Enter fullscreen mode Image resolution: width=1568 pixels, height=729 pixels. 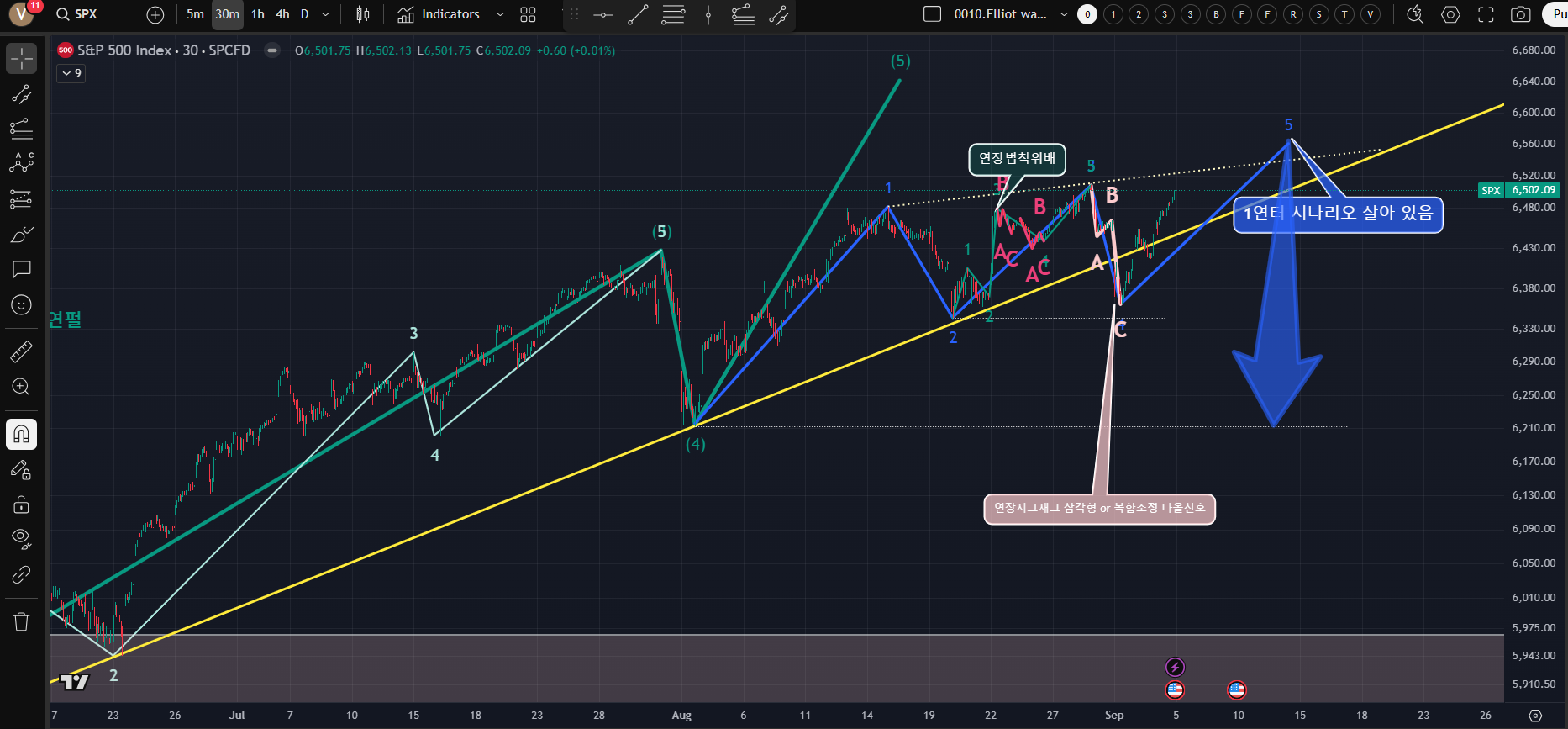1486,14
